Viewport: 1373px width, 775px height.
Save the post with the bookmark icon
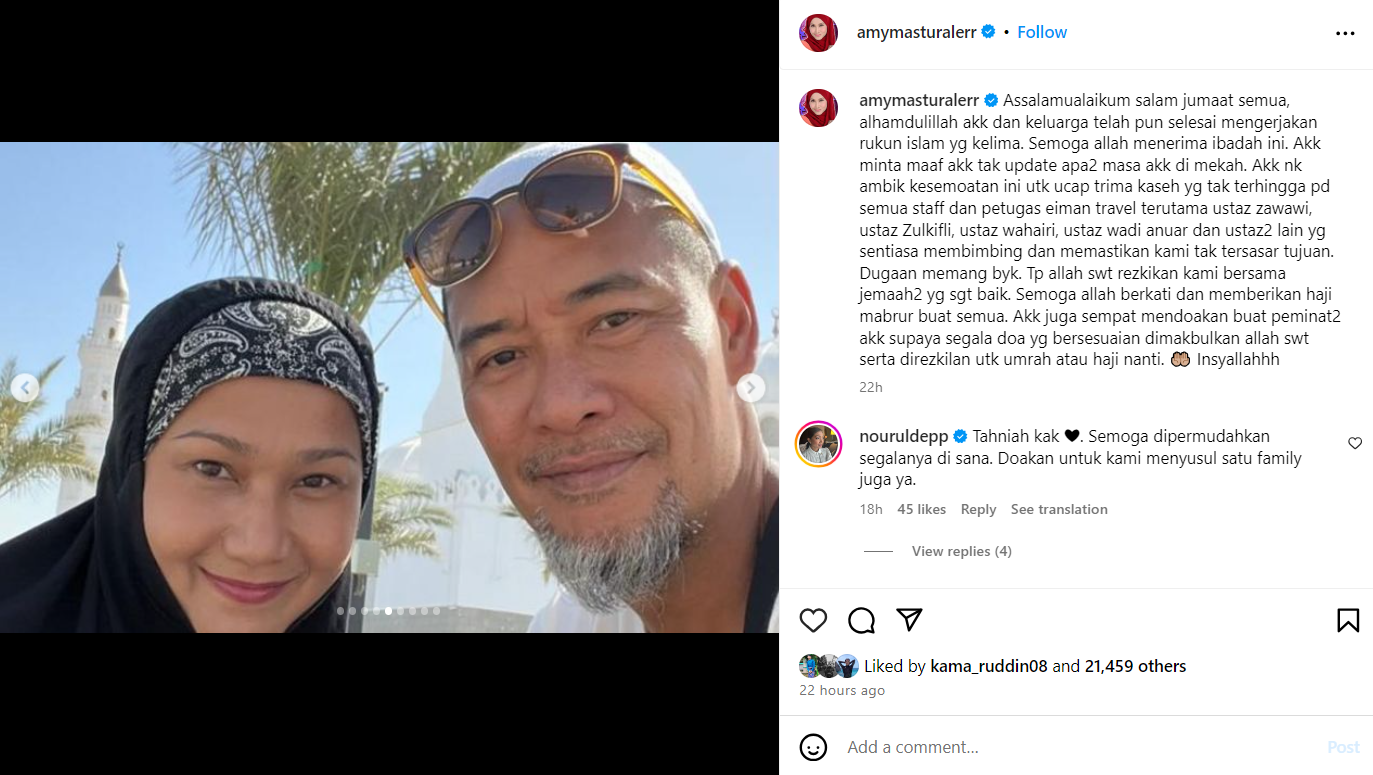[1348, 621]
